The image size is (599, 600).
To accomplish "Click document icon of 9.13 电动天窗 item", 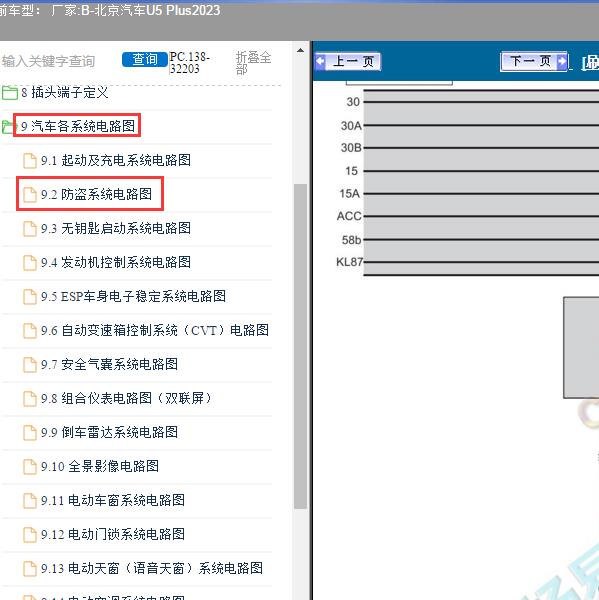I will pyautogui.click(x=30, y=569).
